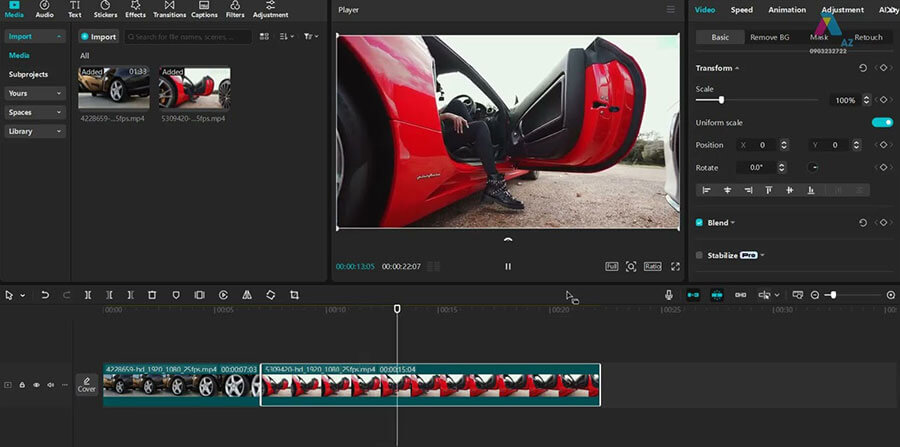Toggle clip linkage in the timeline
Viewport: 900px width, 447px height.
(x=740, y=295)
